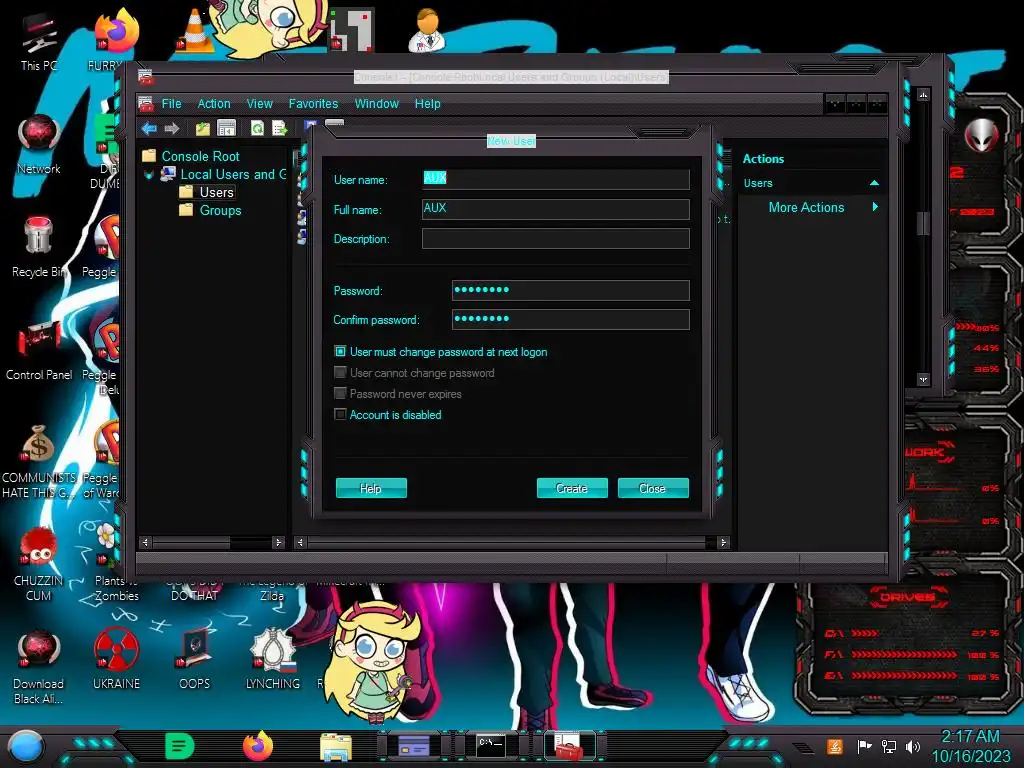
Task: Launch Firefox from the taskbar
Action: click(258, 746)
